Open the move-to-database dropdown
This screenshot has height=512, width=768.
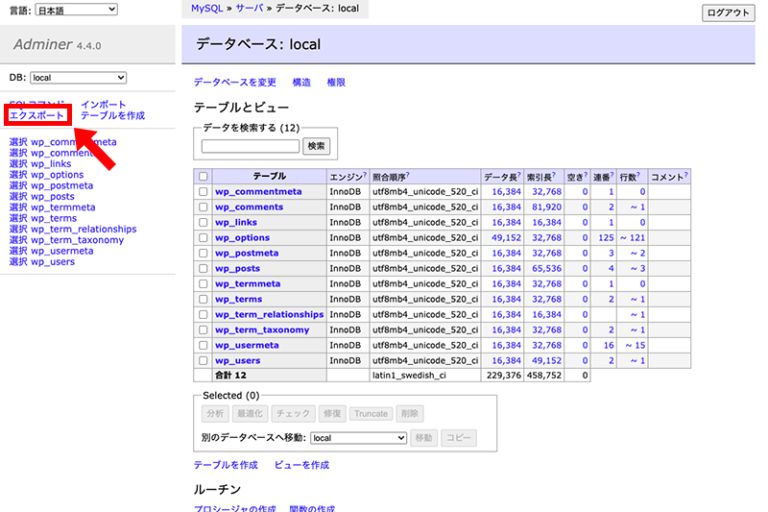359,438
